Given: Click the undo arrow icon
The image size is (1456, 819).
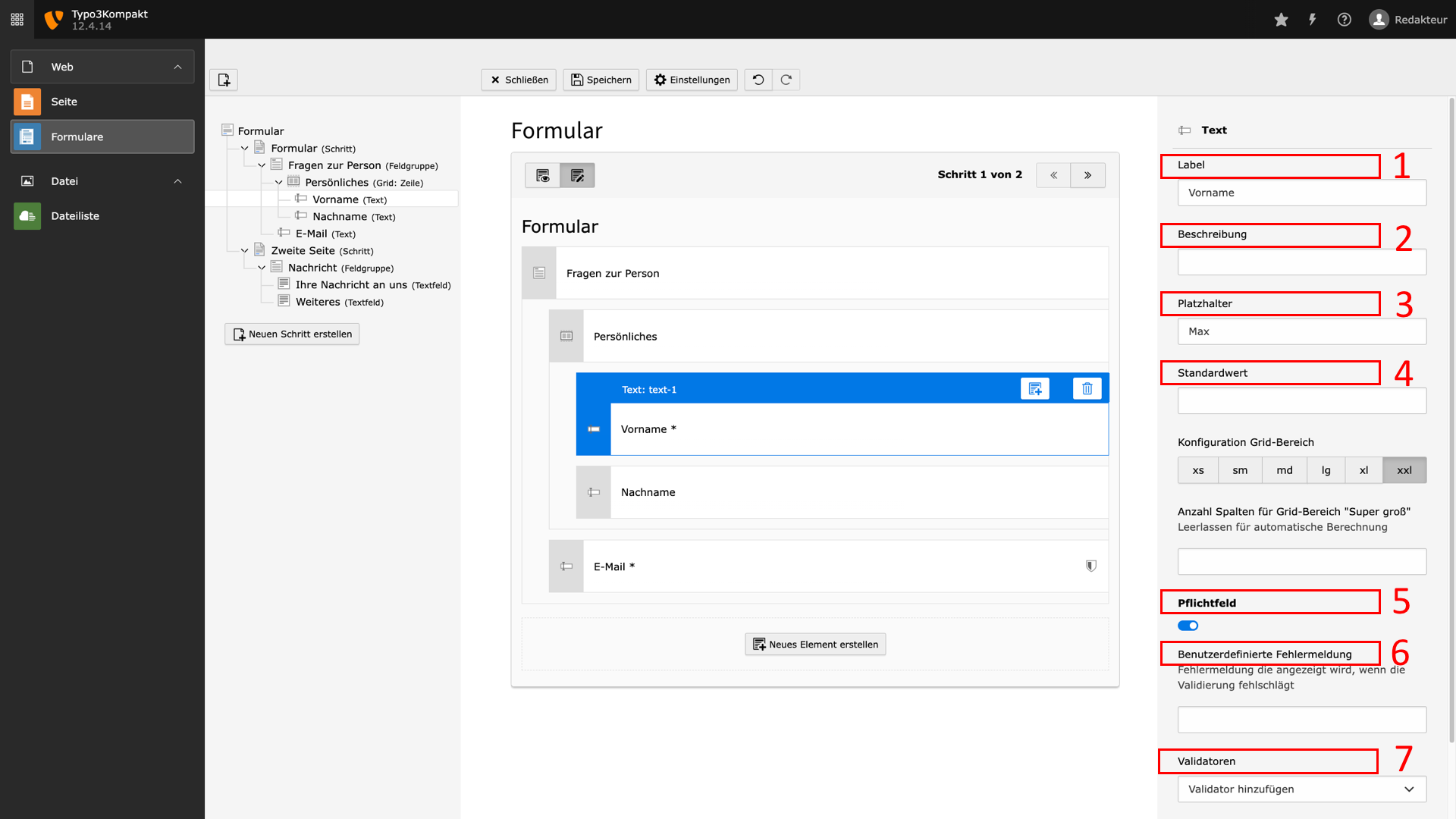Looking at the screenshot, I should [758, 80].
